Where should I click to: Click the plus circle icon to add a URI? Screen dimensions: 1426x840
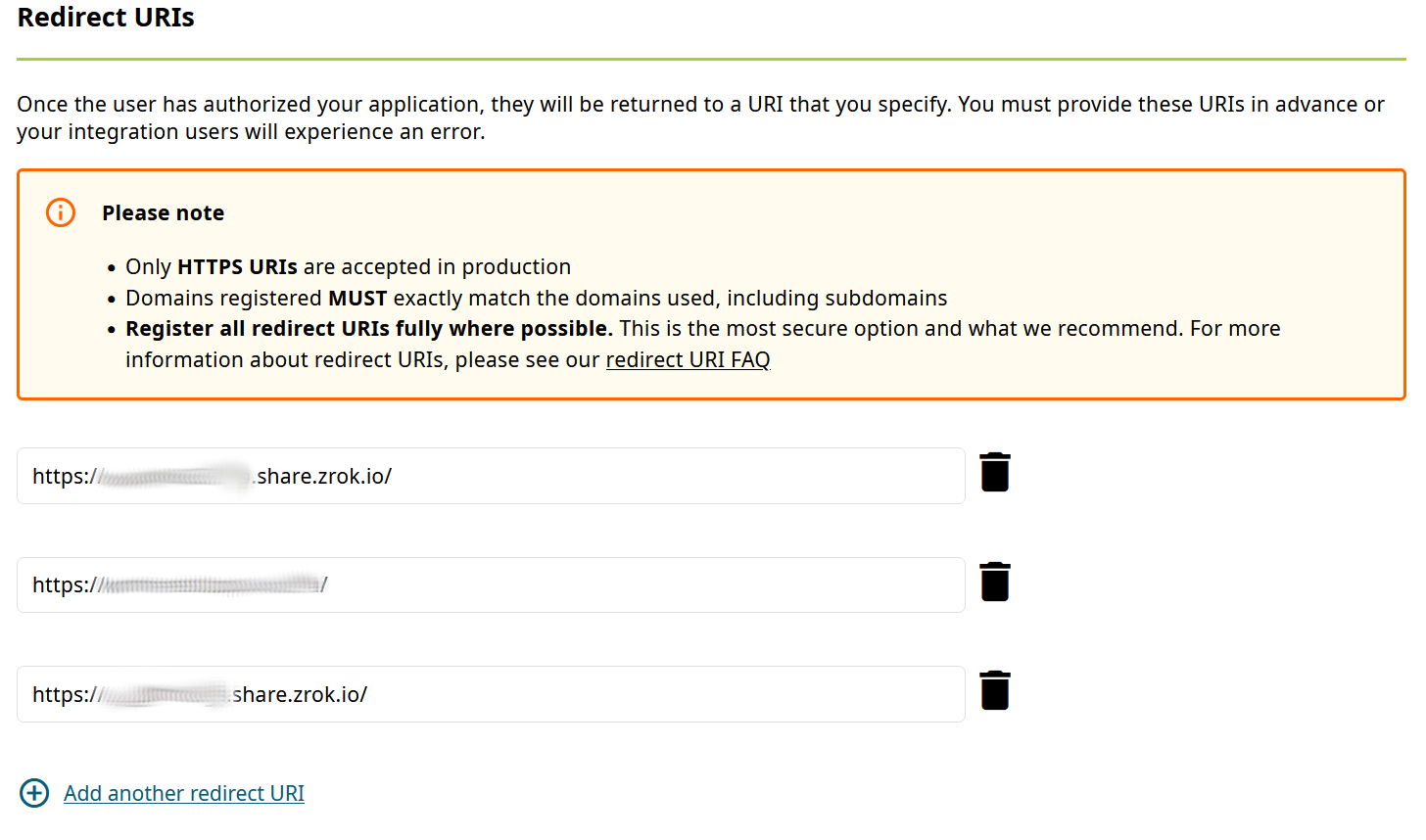[34, 793]
